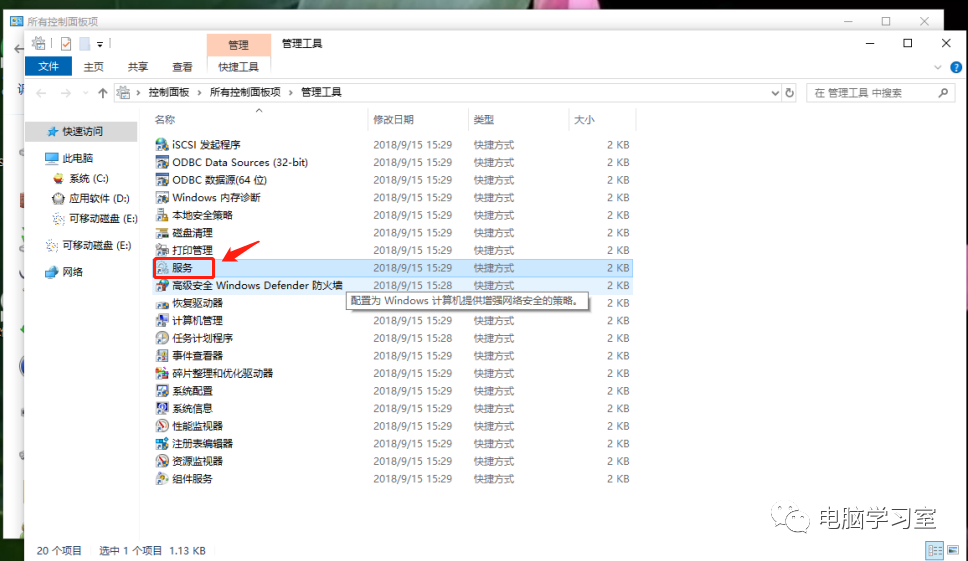Image resolution: width=968 pixels, height=561 pixels.
Task: Expand the ribbon with the chevron
Action: 937,67
